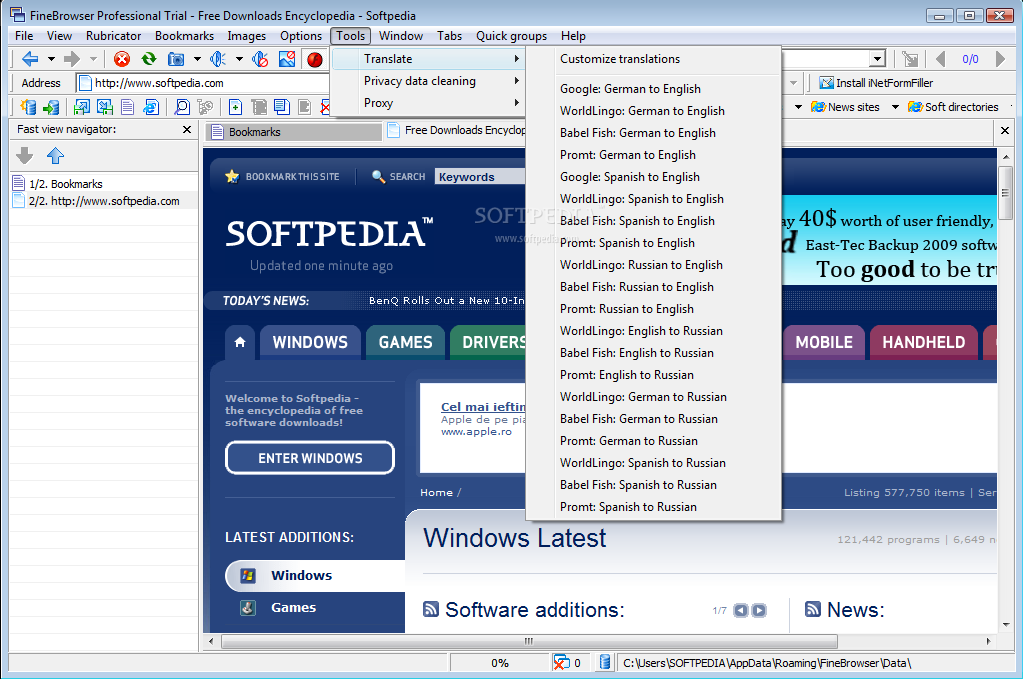Open the HANDHELD category tab

[x=923, y=342]
